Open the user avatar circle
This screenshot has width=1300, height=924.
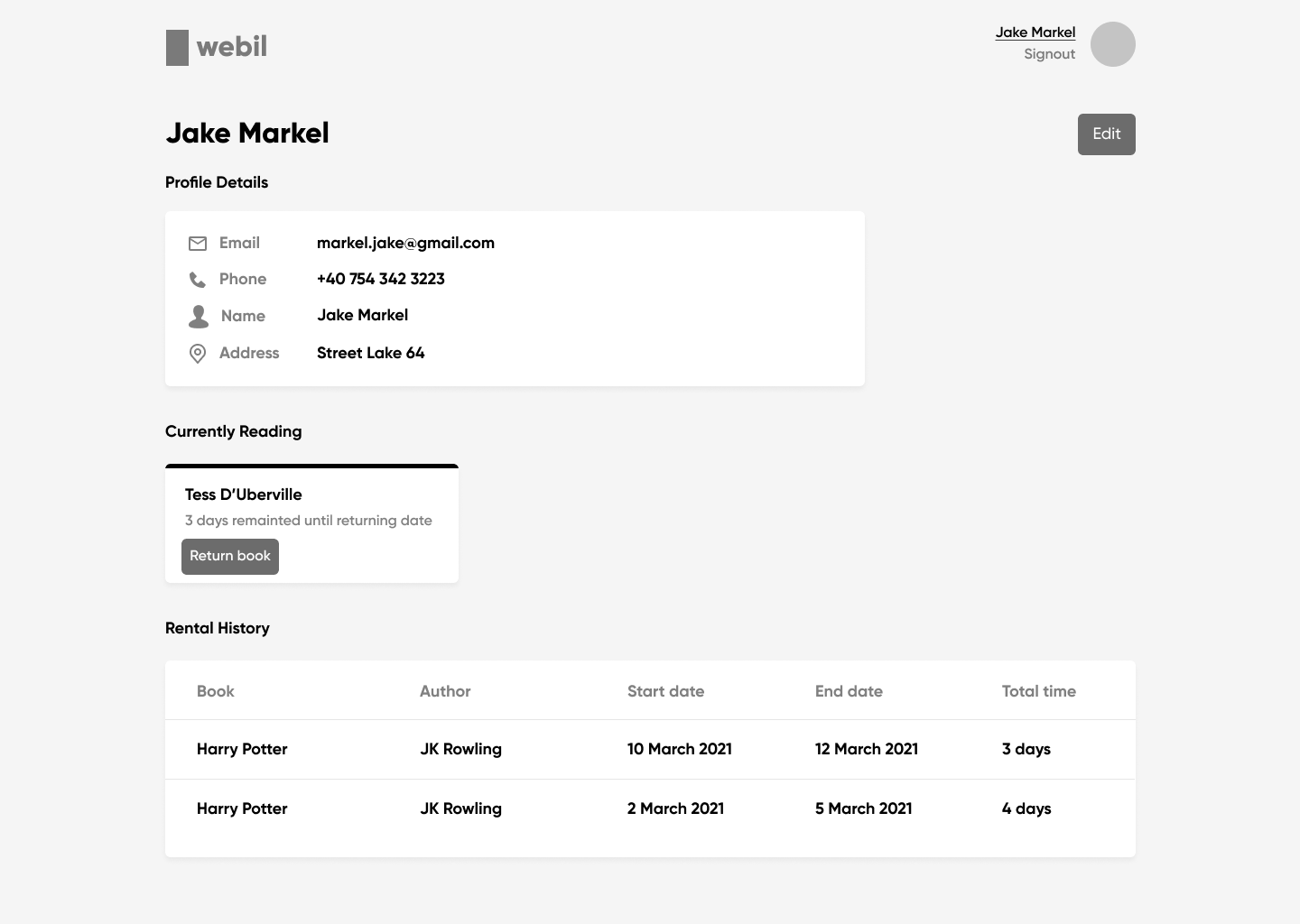click(1113, 44)
